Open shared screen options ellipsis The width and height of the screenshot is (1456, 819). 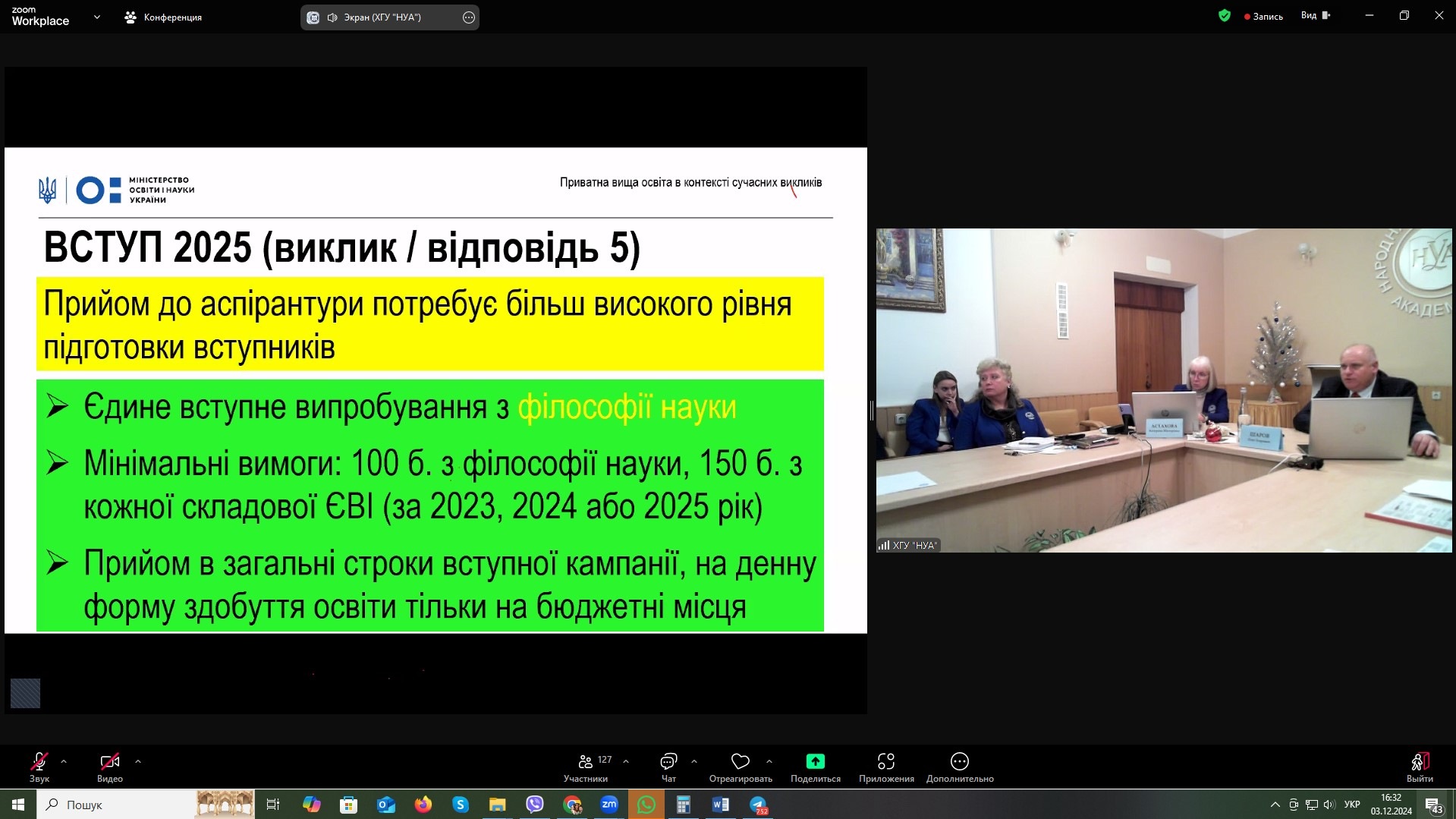pos(469,17)
